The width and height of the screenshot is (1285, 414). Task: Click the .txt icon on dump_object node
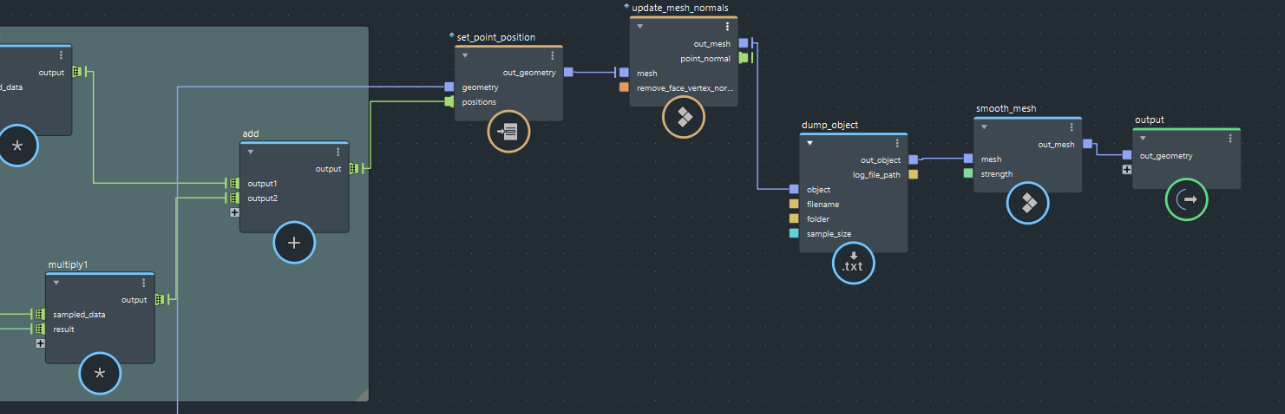coord(853,264)
